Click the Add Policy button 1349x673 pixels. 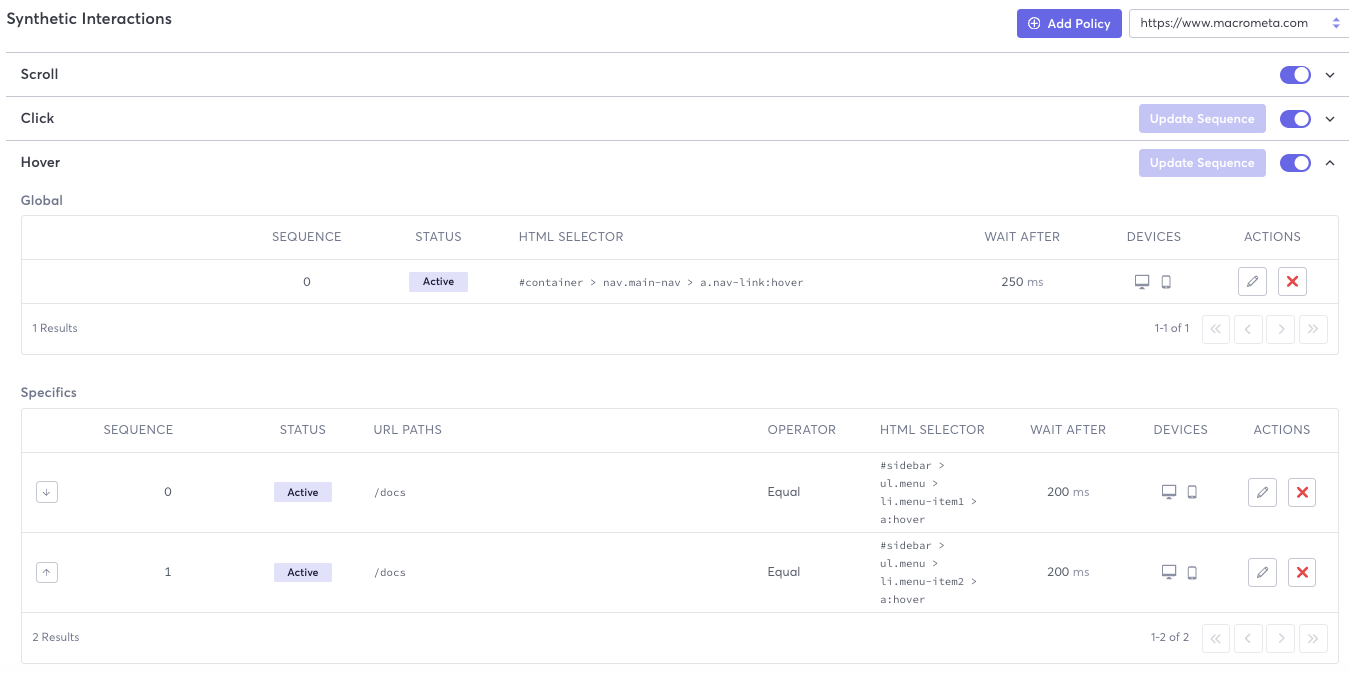(x=1069, y=23)
